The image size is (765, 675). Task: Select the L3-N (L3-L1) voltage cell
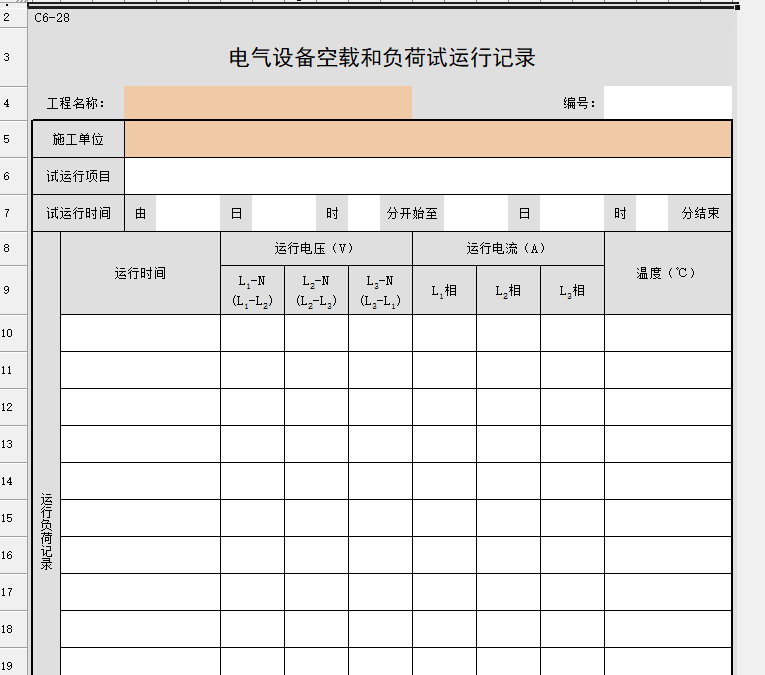click(380, 291)
